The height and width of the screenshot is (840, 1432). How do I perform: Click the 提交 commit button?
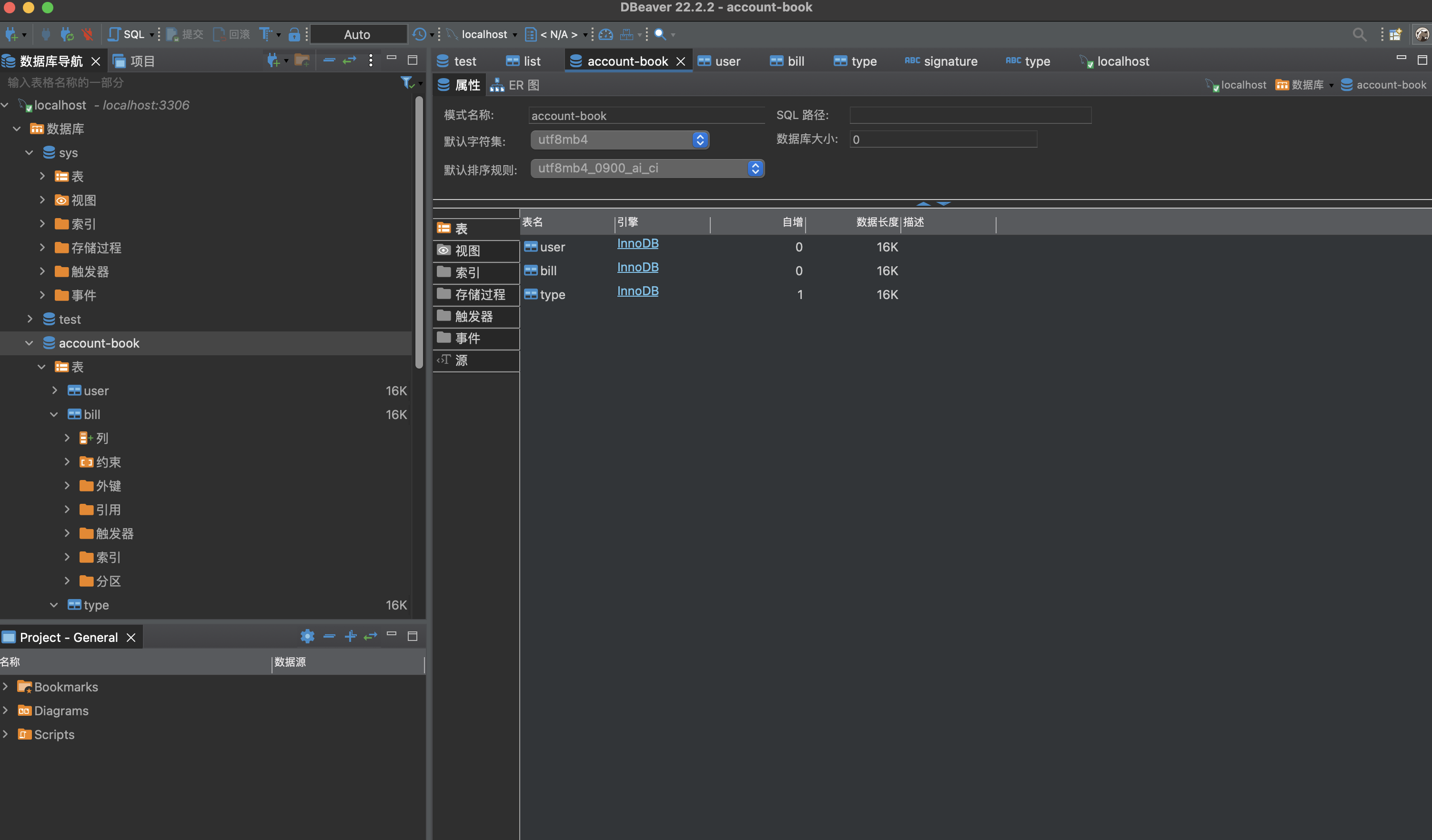pos(185,35)
